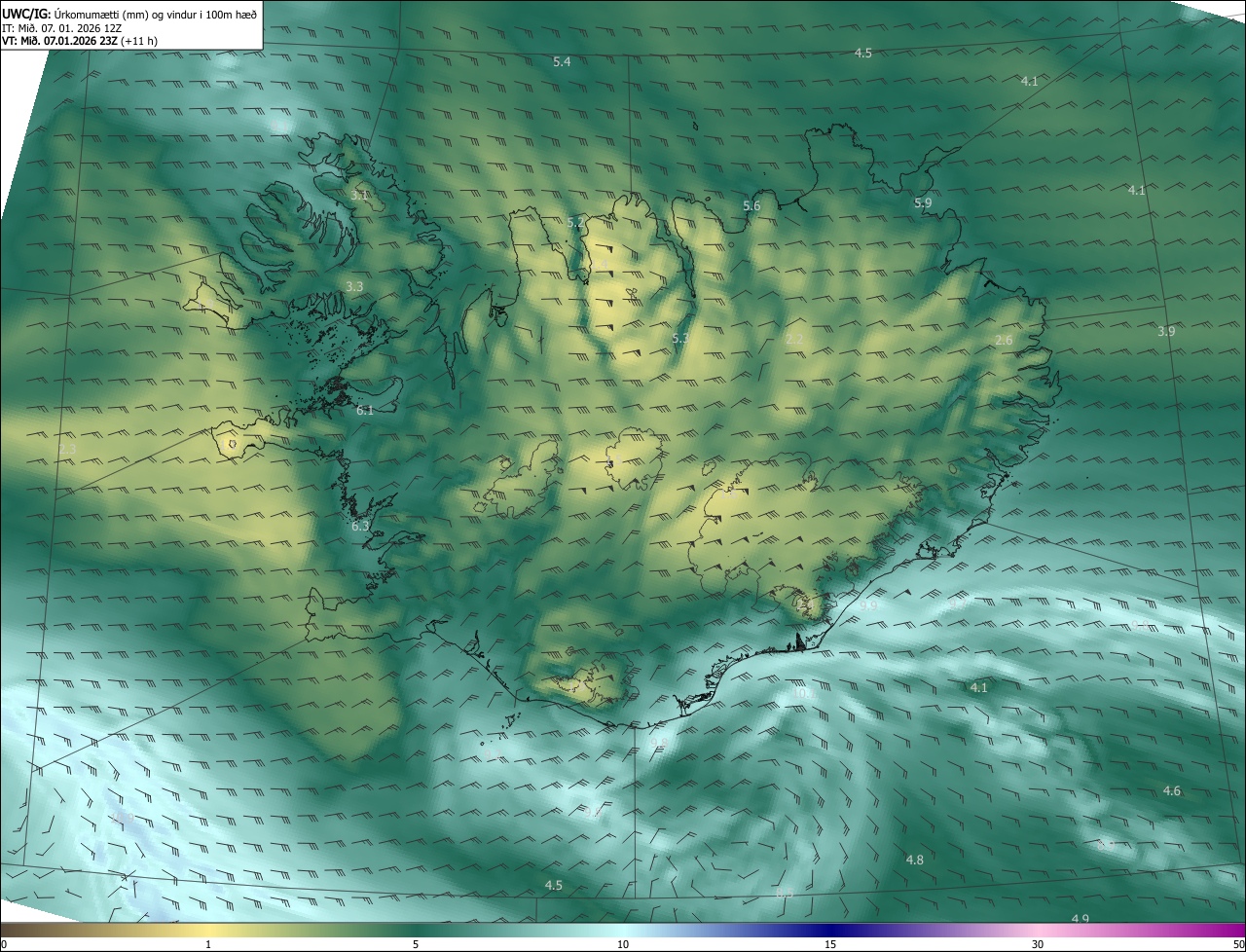The image size is (1246, 952).
Task: Click the 5.6 value label on the map
Action: tap(751, 206)
